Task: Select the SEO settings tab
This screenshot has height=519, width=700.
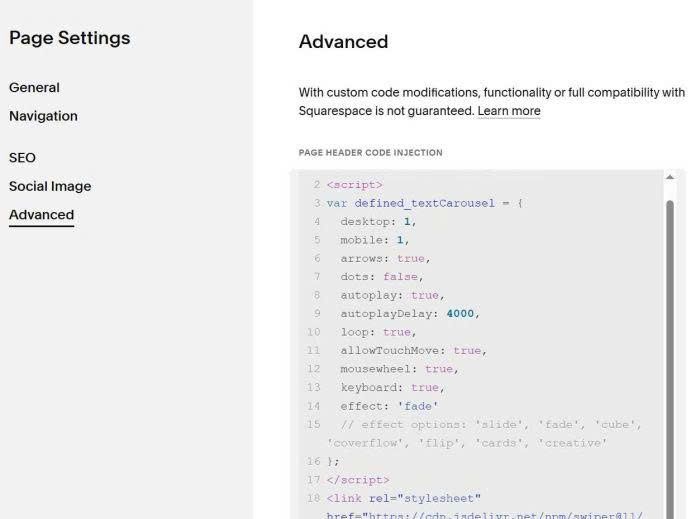Action: (22, 158)
